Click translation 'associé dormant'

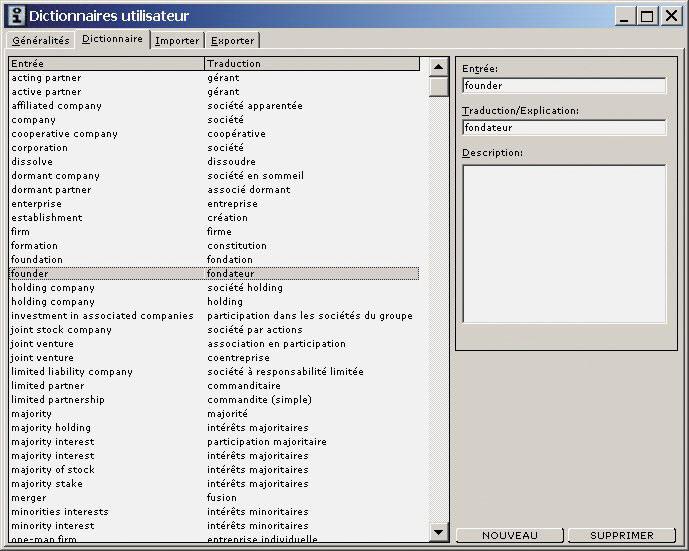tap(249, 190)
